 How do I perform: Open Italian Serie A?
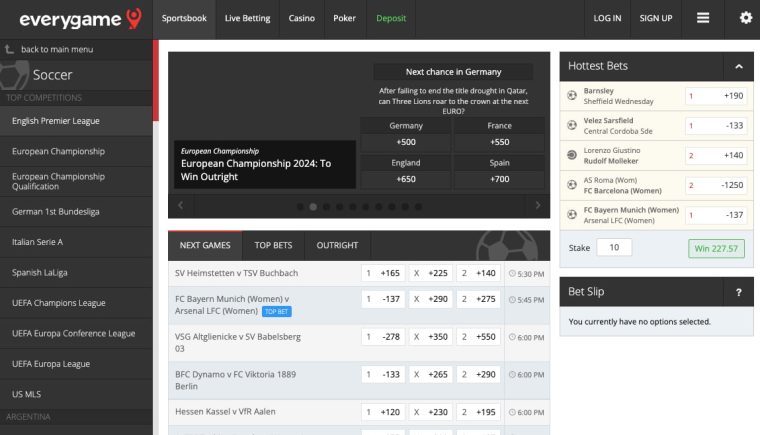(76, 242)
